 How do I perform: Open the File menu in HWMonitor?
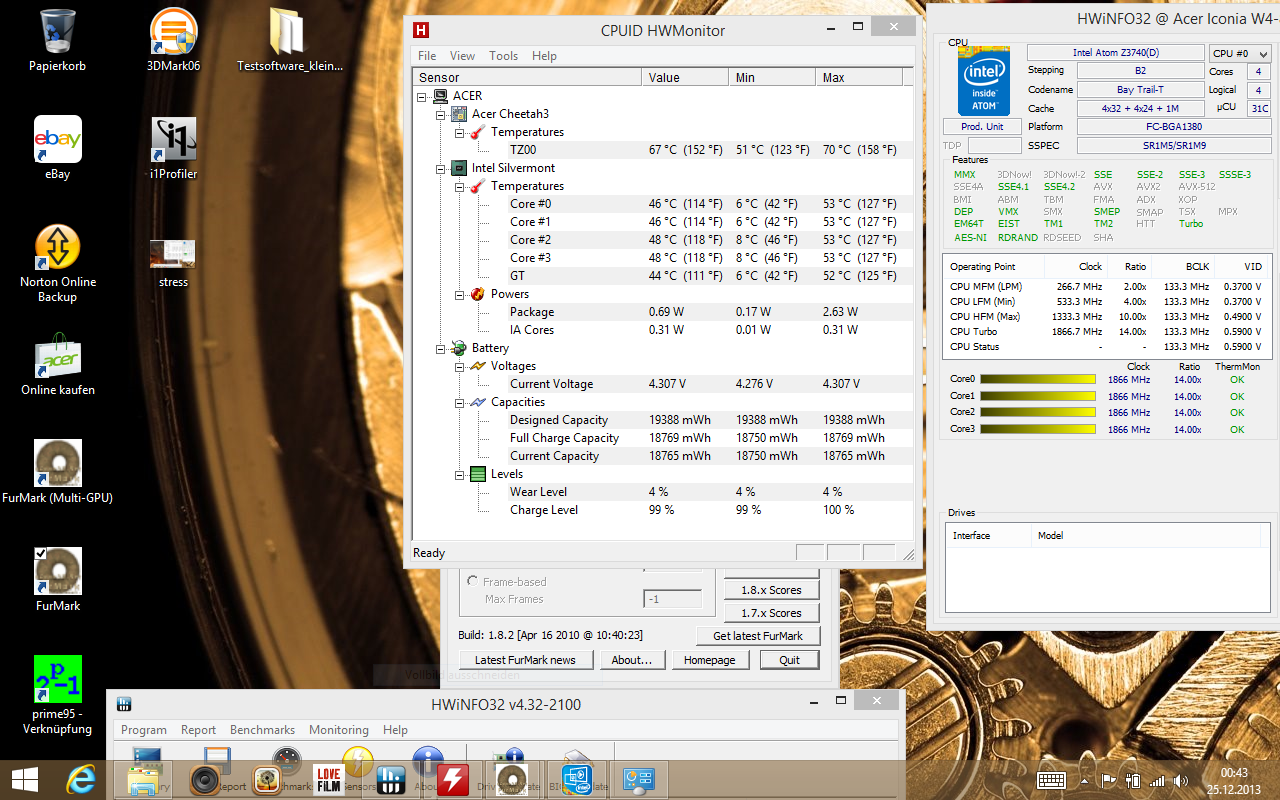pyautogui.click(x=427, y=56)
